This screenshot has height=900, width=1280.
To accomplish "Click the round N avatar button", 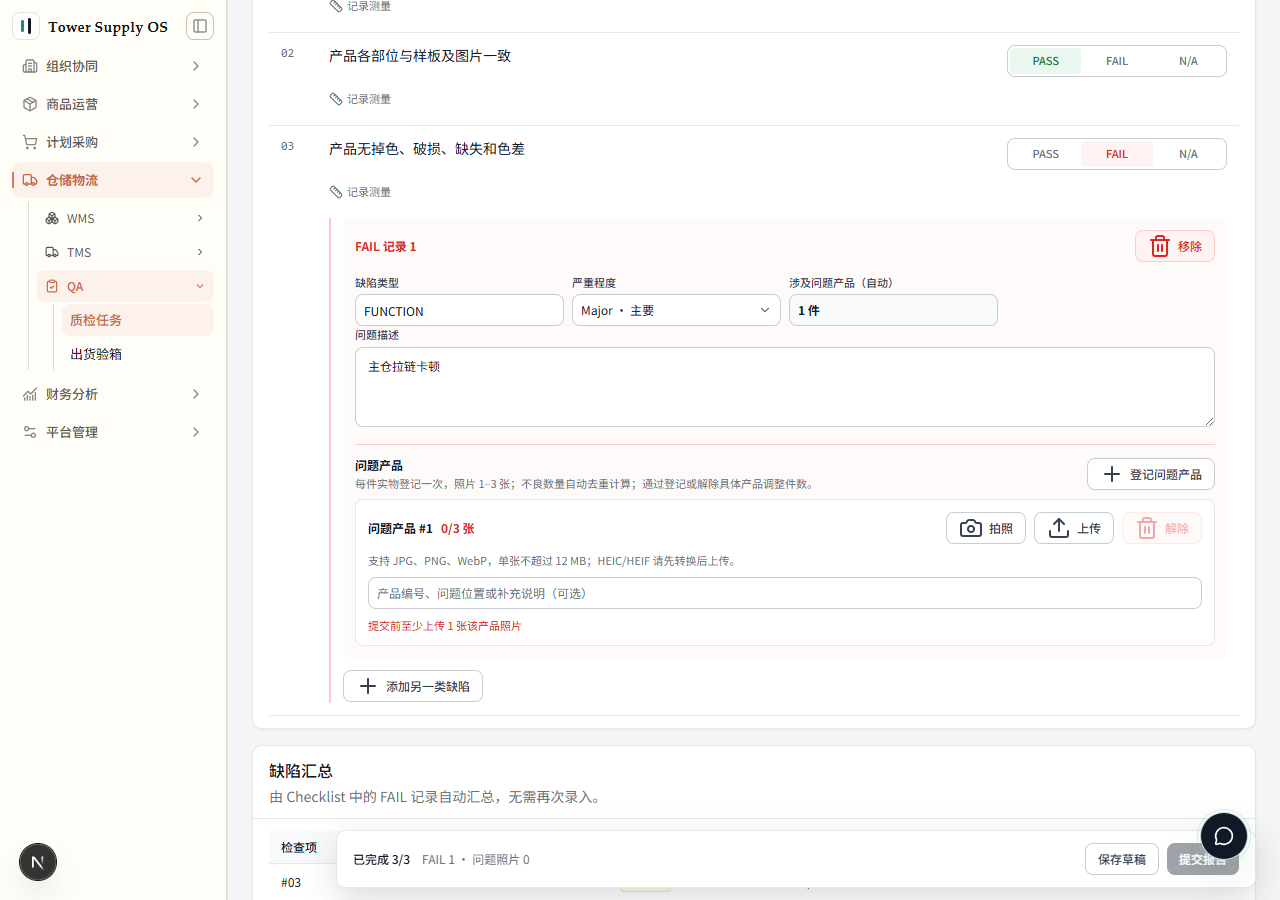I will (x=38, y=862).
